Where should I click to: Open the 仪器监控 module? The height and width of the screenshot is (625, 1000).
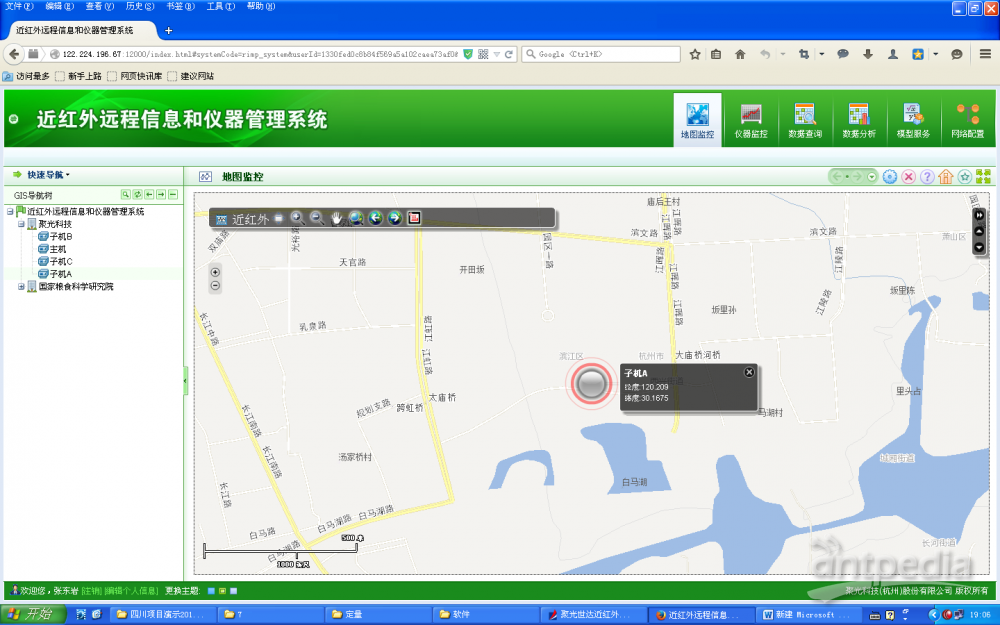751,121
